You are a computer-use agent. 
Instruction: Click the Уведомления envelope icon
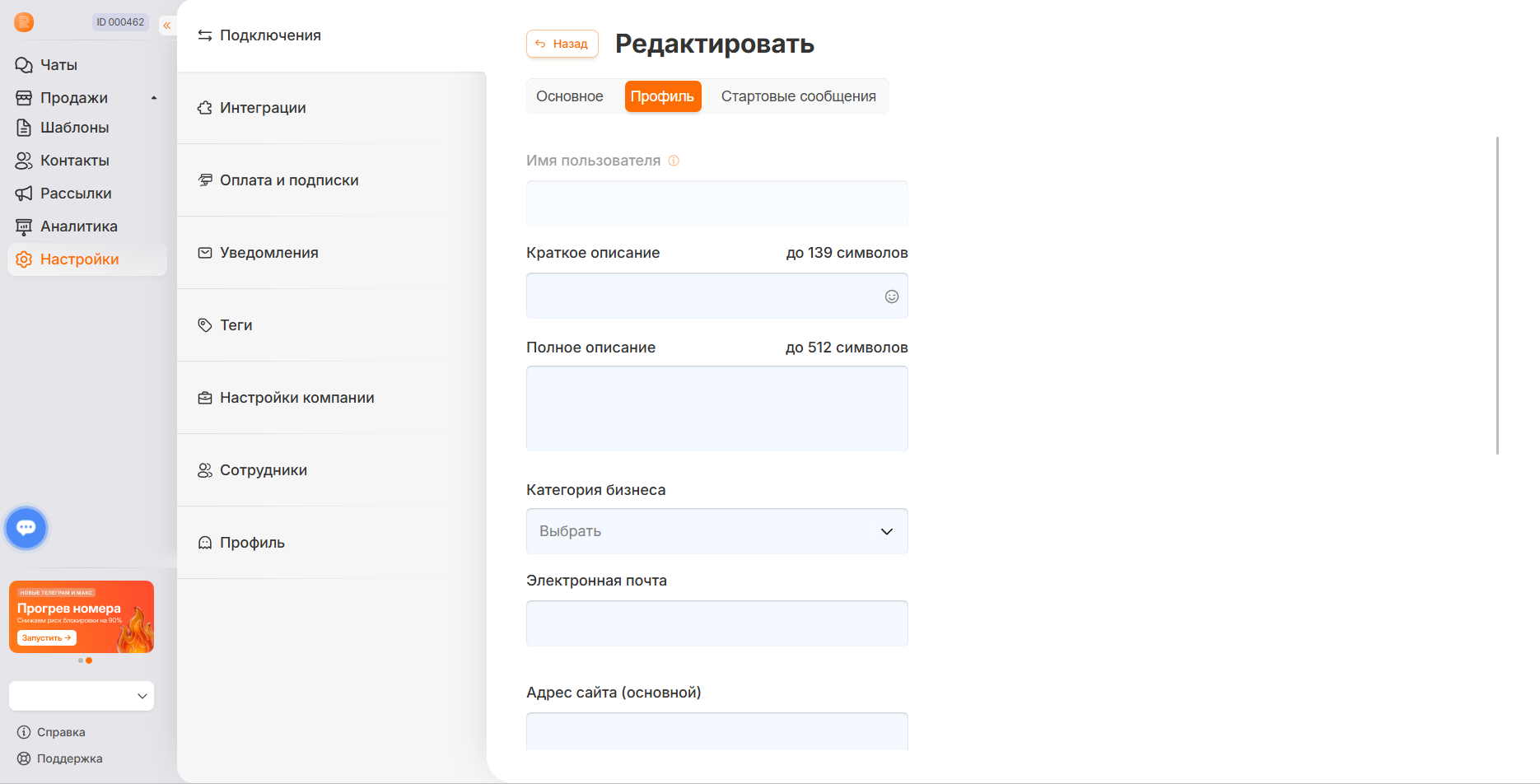pyautogui.click(x=205, y=253)
